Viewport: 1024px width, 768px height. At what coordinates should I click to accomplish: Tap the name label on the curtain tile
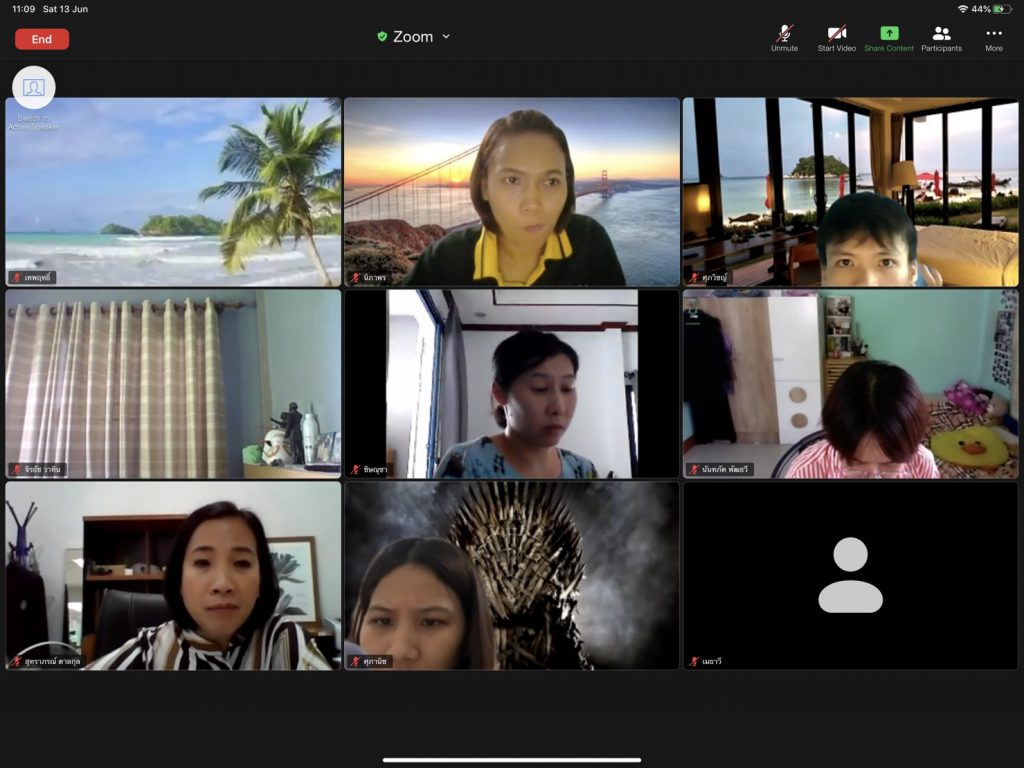click(x=37, y=470)
